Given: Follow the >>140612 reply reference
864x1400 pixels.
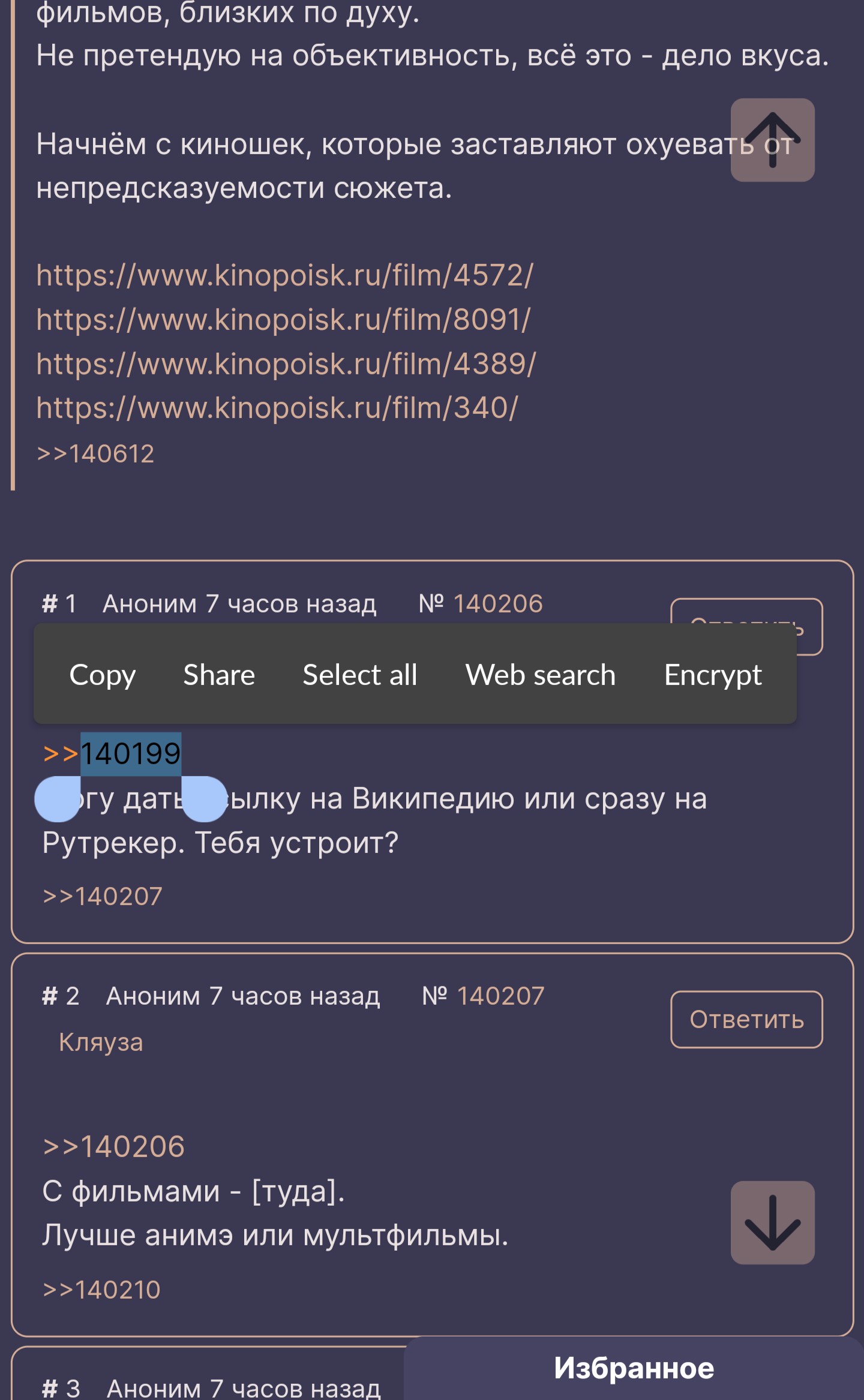Looking at the screenshot, I should [x=95, y=453].
